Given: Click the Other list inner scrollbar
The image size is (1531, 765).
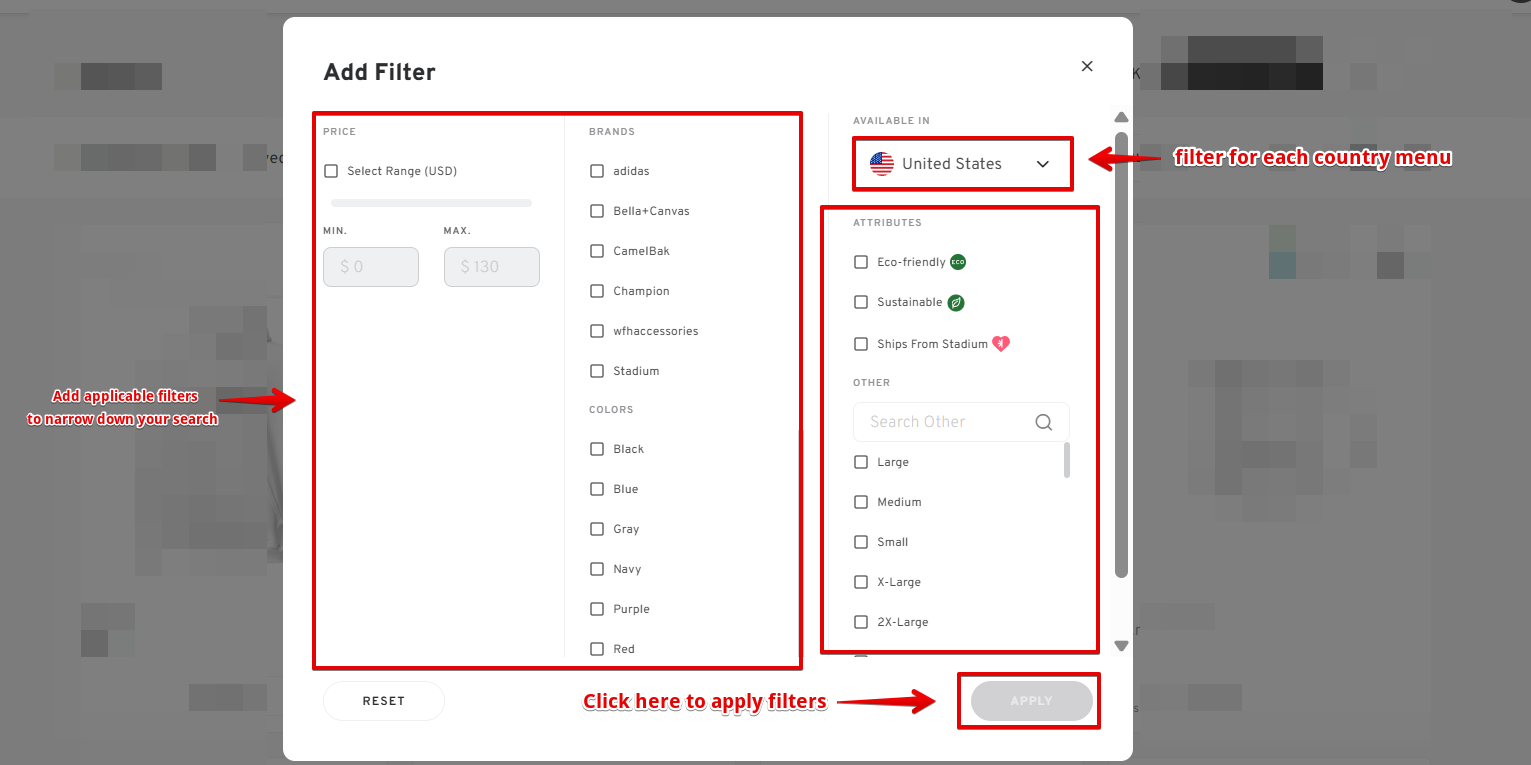Looking at the screenshot, I should point(1067,460).
